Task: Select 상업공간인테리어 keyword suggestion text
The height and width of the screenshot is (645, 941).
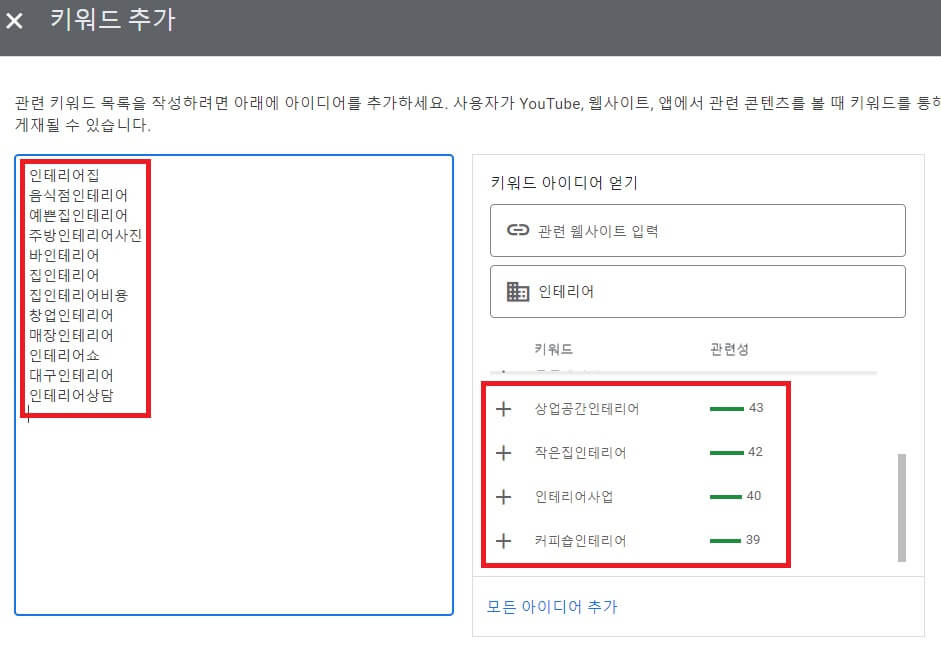Action: (587, 409)
